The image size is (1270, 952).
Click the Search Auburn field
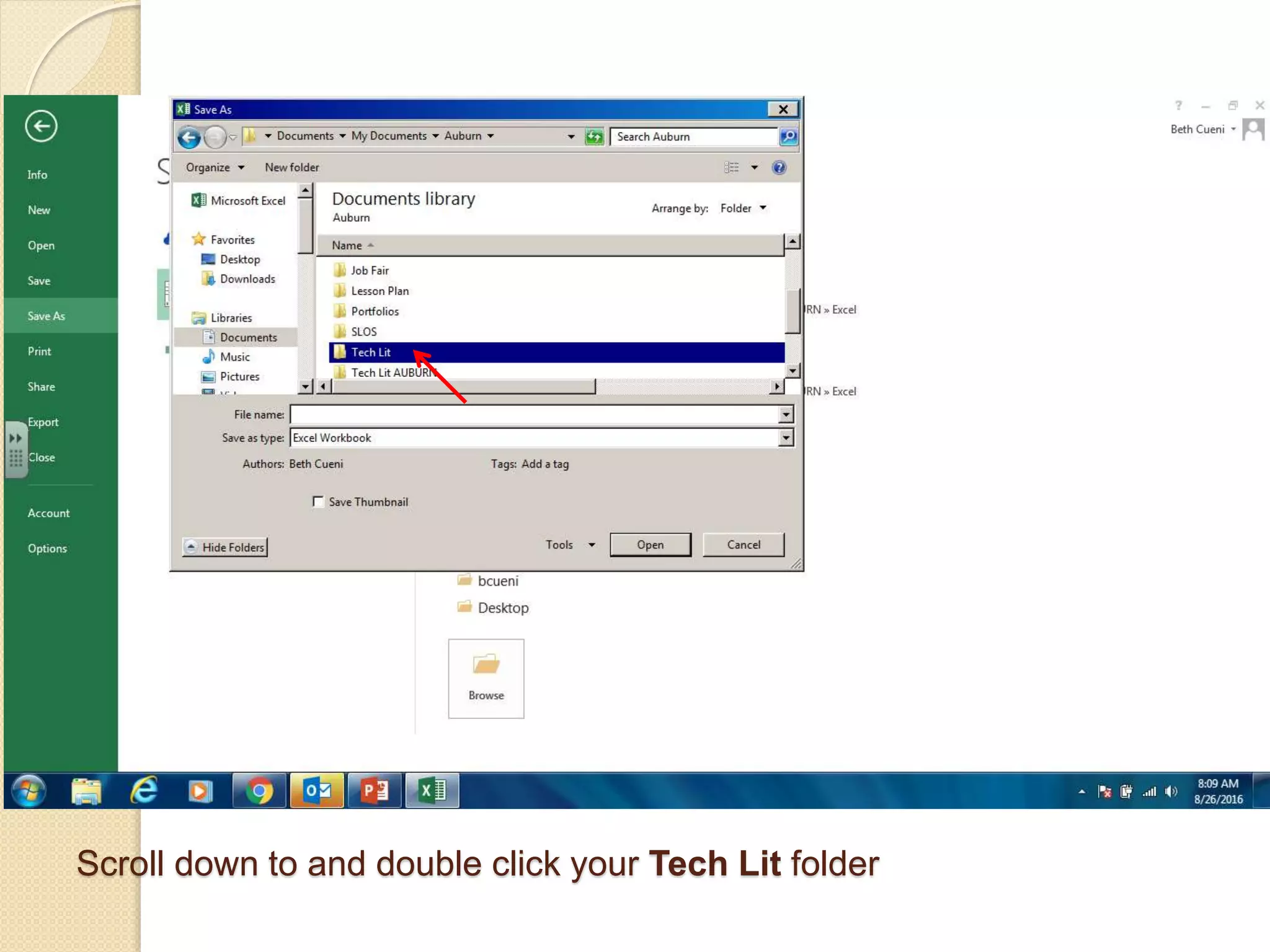694,136
